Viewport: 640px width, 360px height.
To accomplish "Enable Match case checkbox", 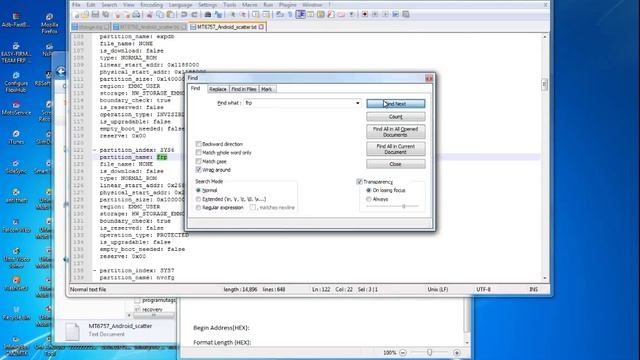I will (198, 161).
